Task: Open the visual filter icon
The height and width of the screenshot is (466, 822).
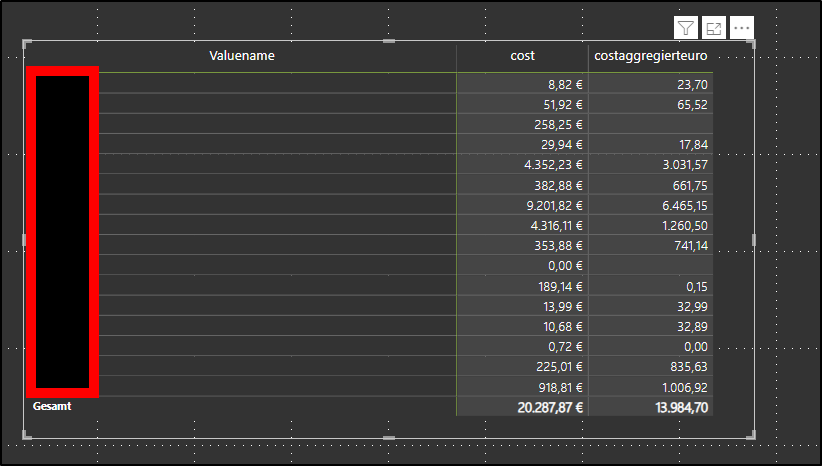Action: 686,28
